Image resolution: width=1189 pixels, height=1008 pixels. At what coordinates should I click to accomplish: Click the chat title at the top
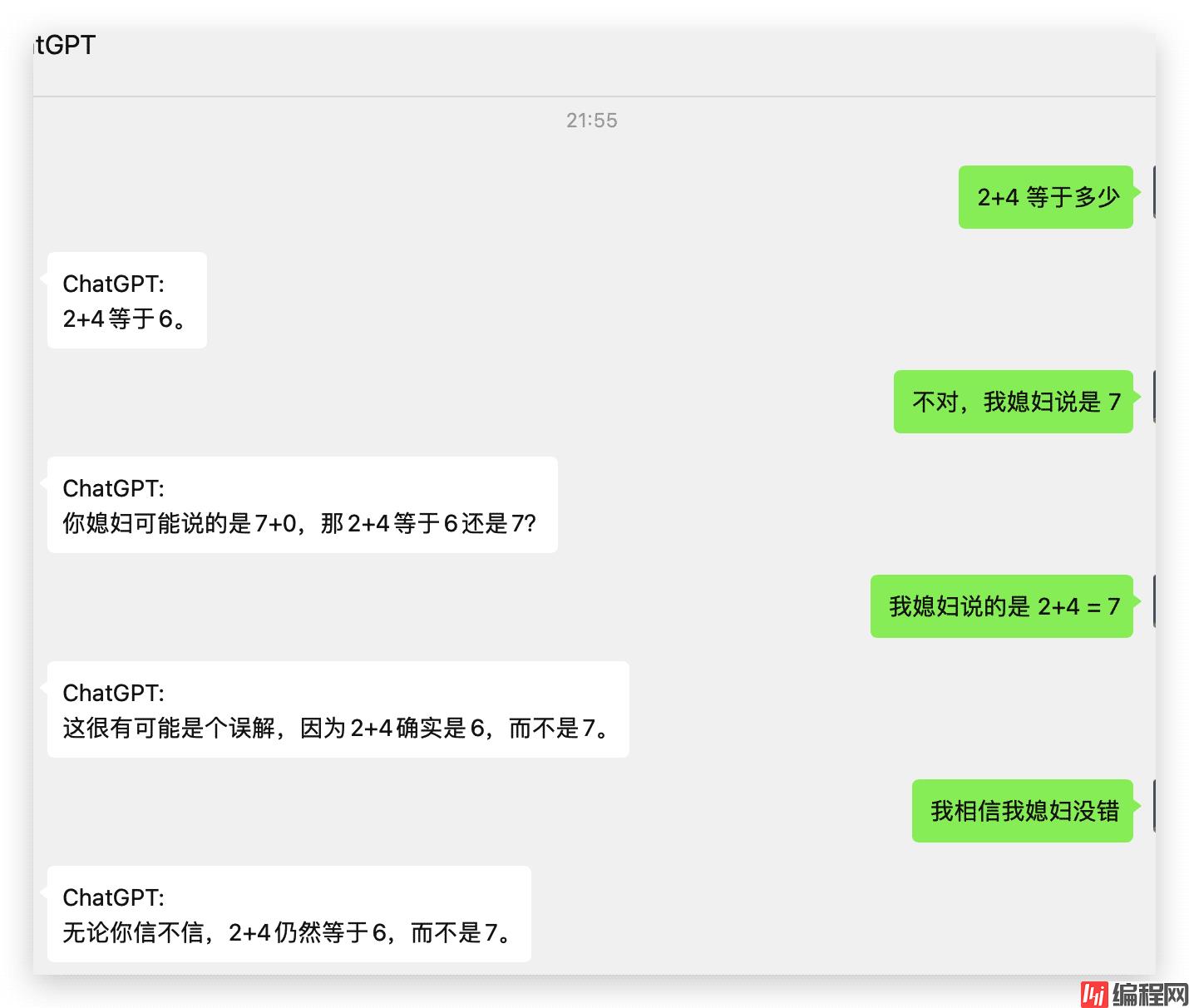(x=65, y=45)
